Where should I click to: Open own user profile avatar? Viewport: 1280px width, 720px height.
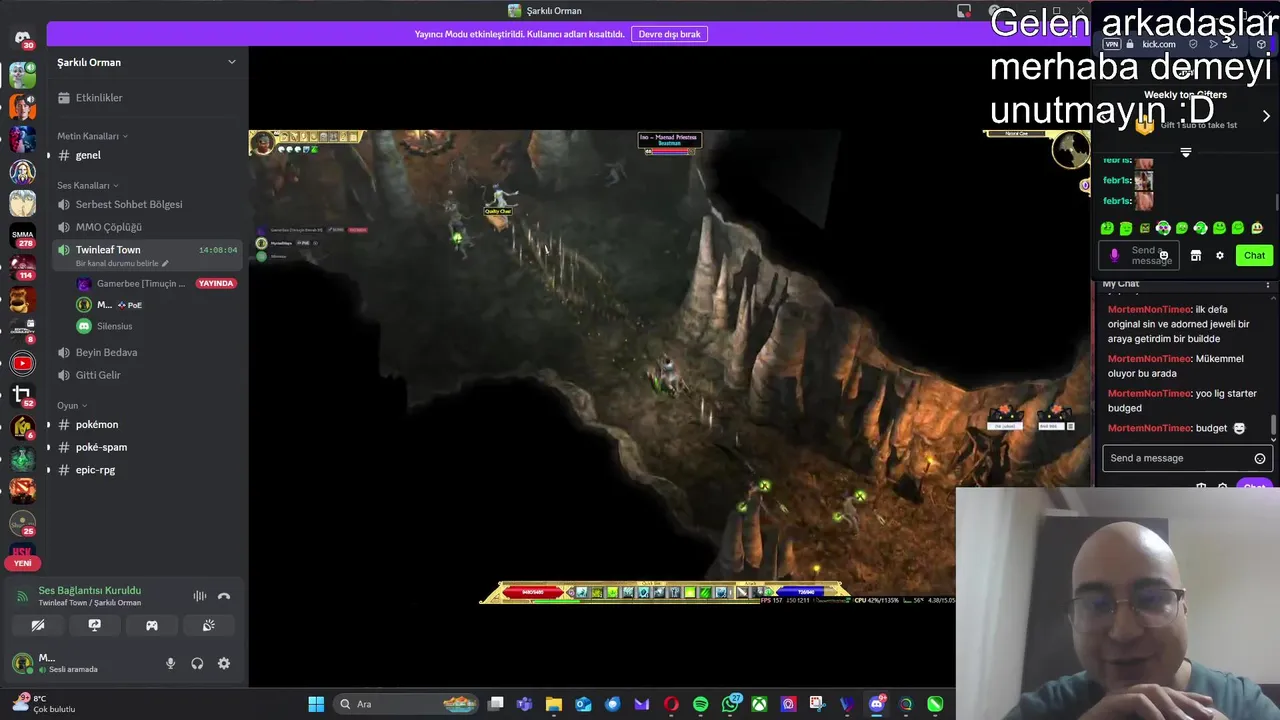tap(22, 662)
